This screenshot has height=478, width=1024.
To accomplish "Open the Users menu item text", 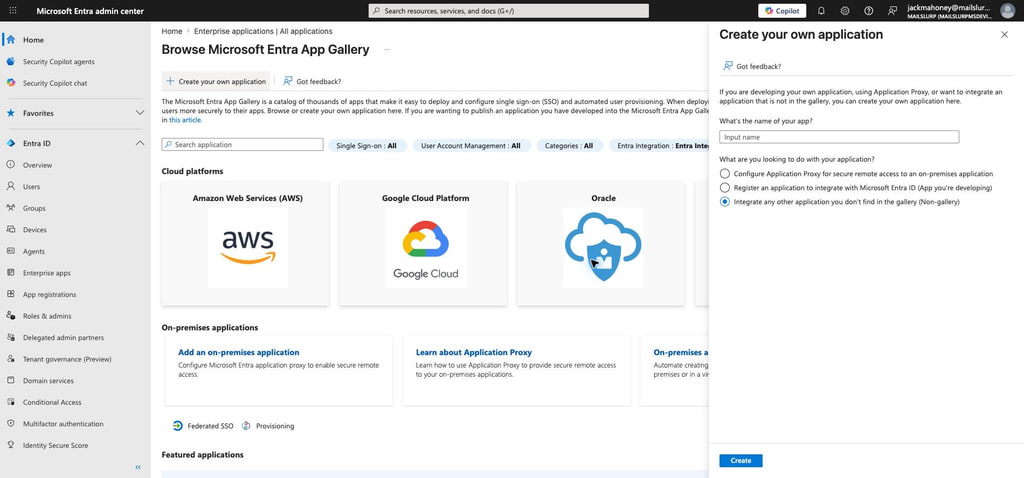I will click(x=31, y=187).
